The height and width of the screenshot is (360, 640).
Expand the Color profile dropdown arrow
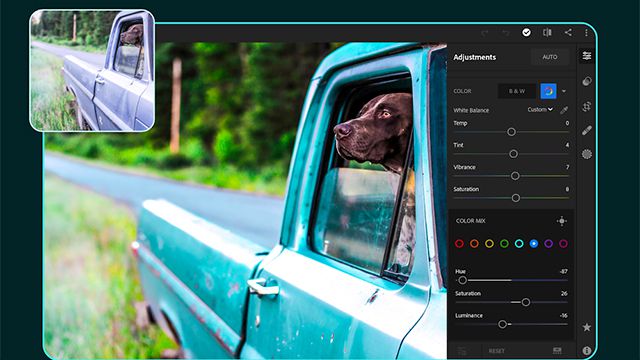click(x=564, y=91)
